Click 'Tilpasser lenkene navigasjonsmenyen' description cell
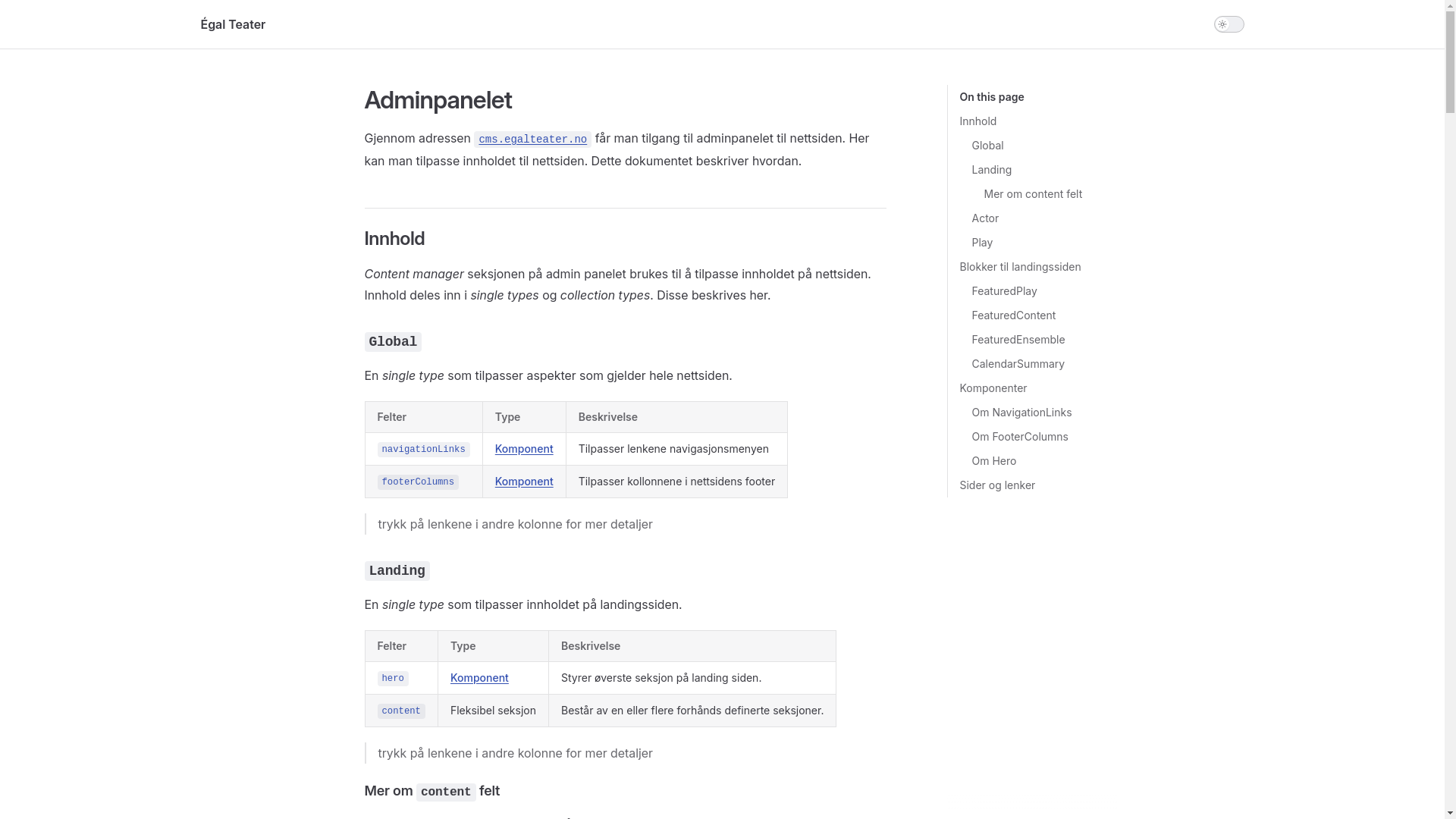 (x=676, y=449)
